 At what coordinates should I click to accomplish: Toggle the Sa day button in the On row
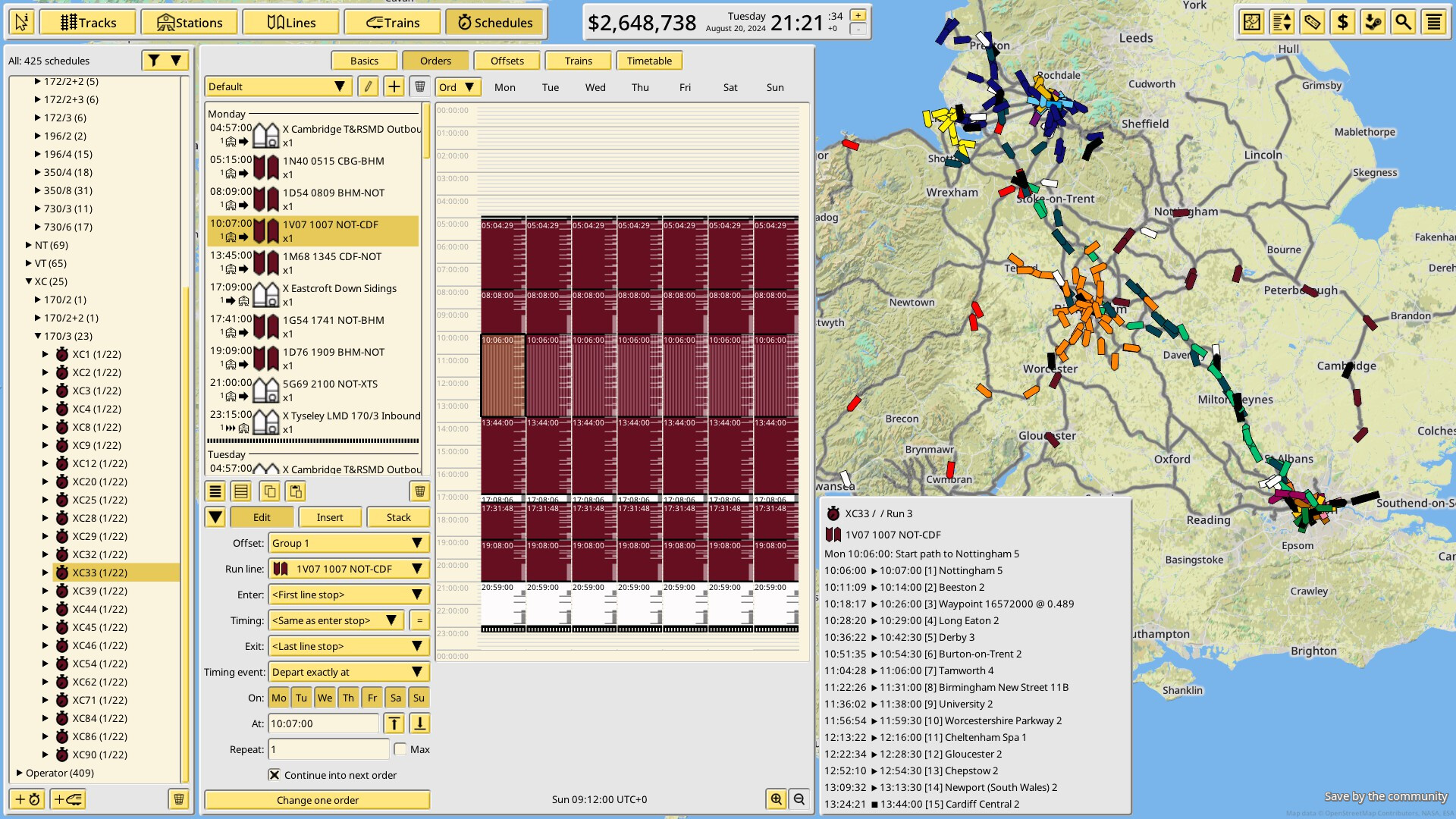395,698
